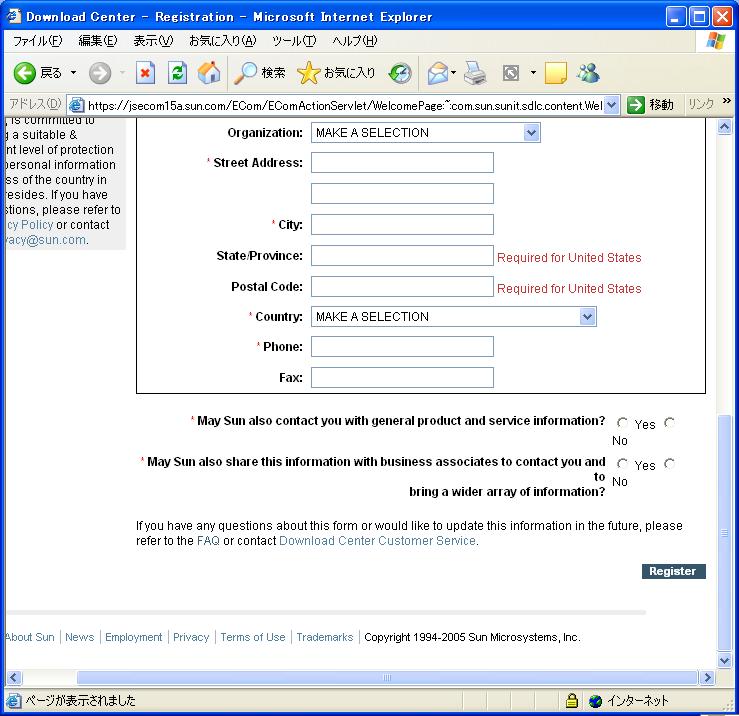
Task: Stop page loading with red X icon
Action: click(145, 73)
